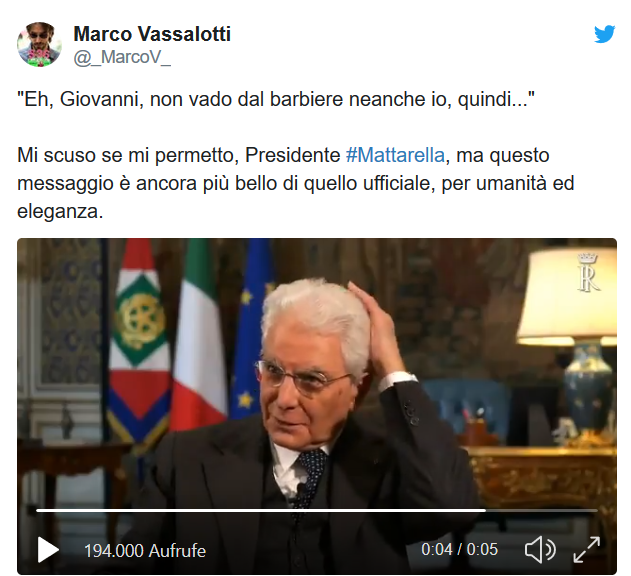Expand the video to fullscreen
Screen dimensions: 631x576
586,549
